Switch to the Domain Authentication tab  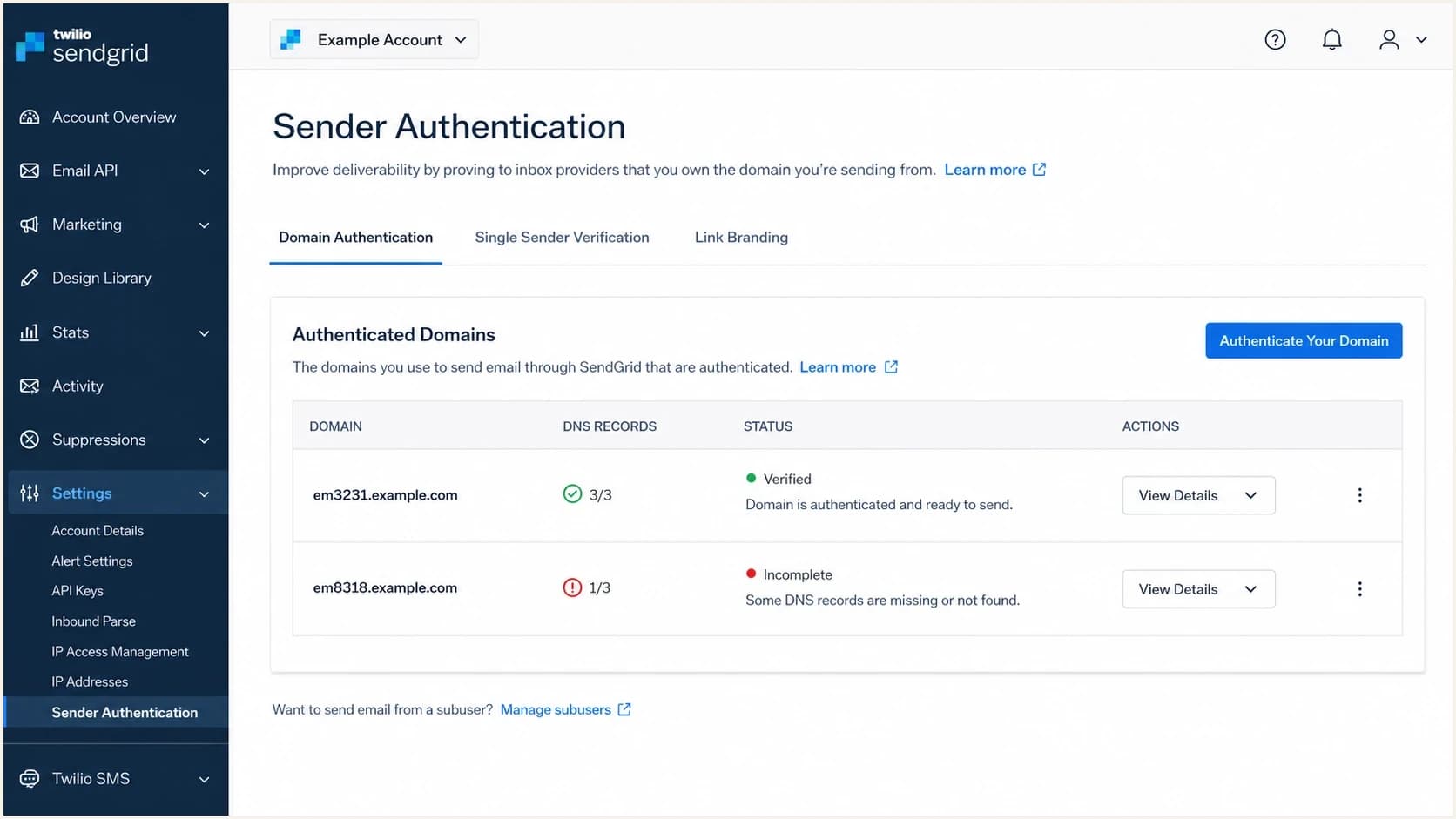[355, 237]
